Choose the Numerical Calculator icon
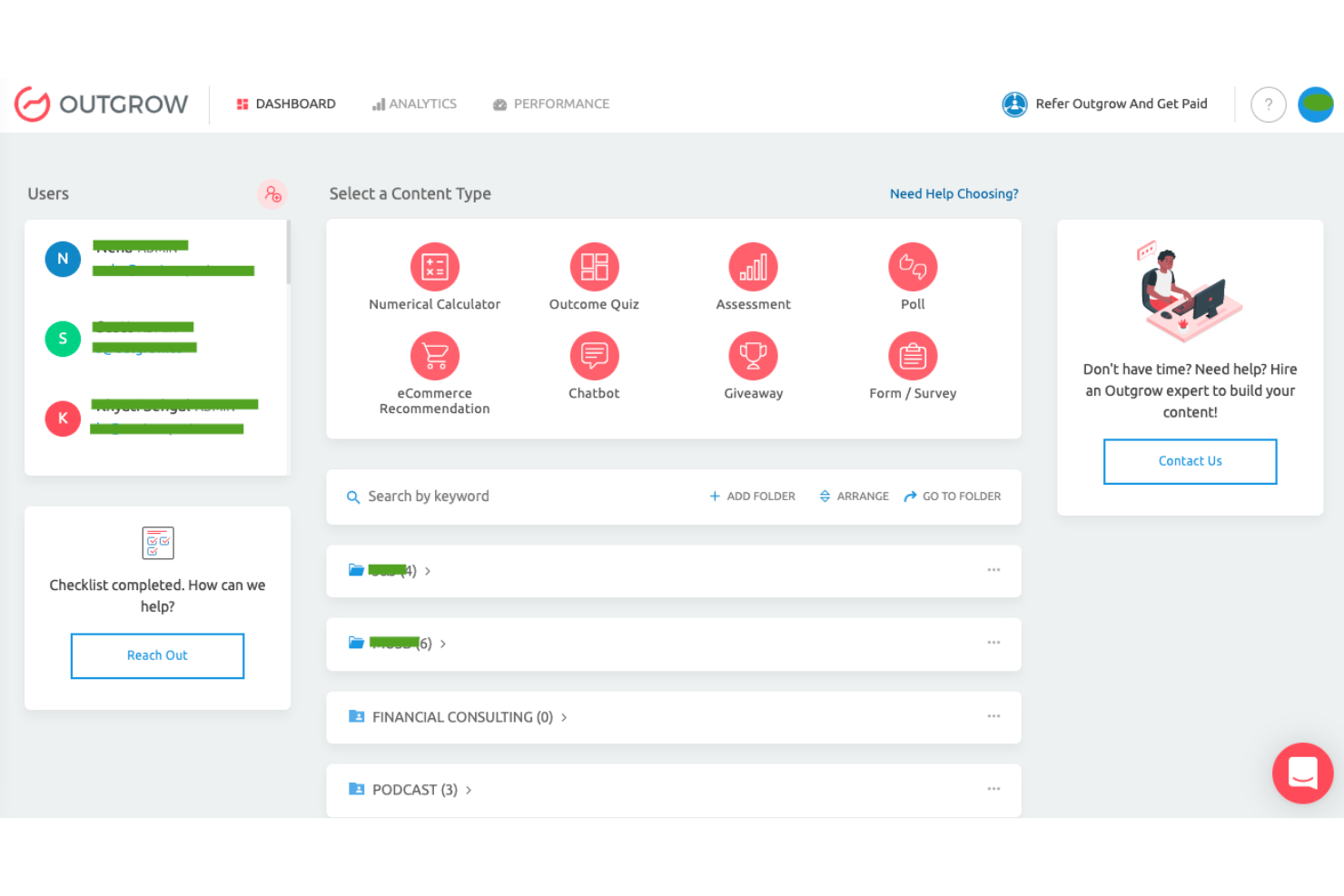 point(435,267)
